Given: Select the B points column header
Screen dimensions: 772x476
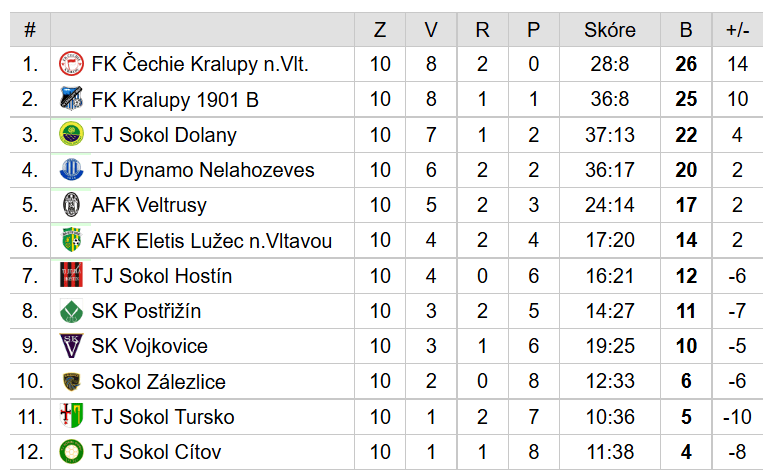Looking at the screenshot, I should click(x=686, y=30).
